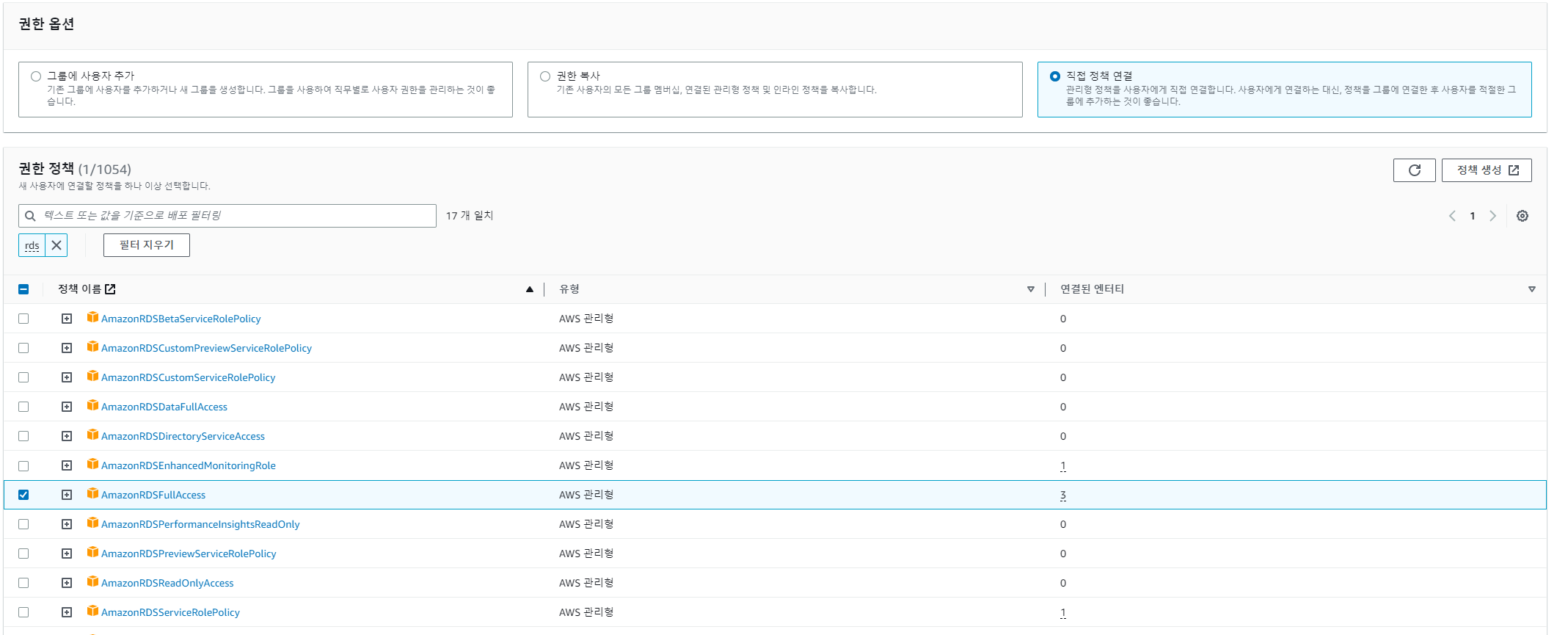1568x635 pixels.
Task: Open the AmazonRDSFullAccess policy link
Action: 153,495
